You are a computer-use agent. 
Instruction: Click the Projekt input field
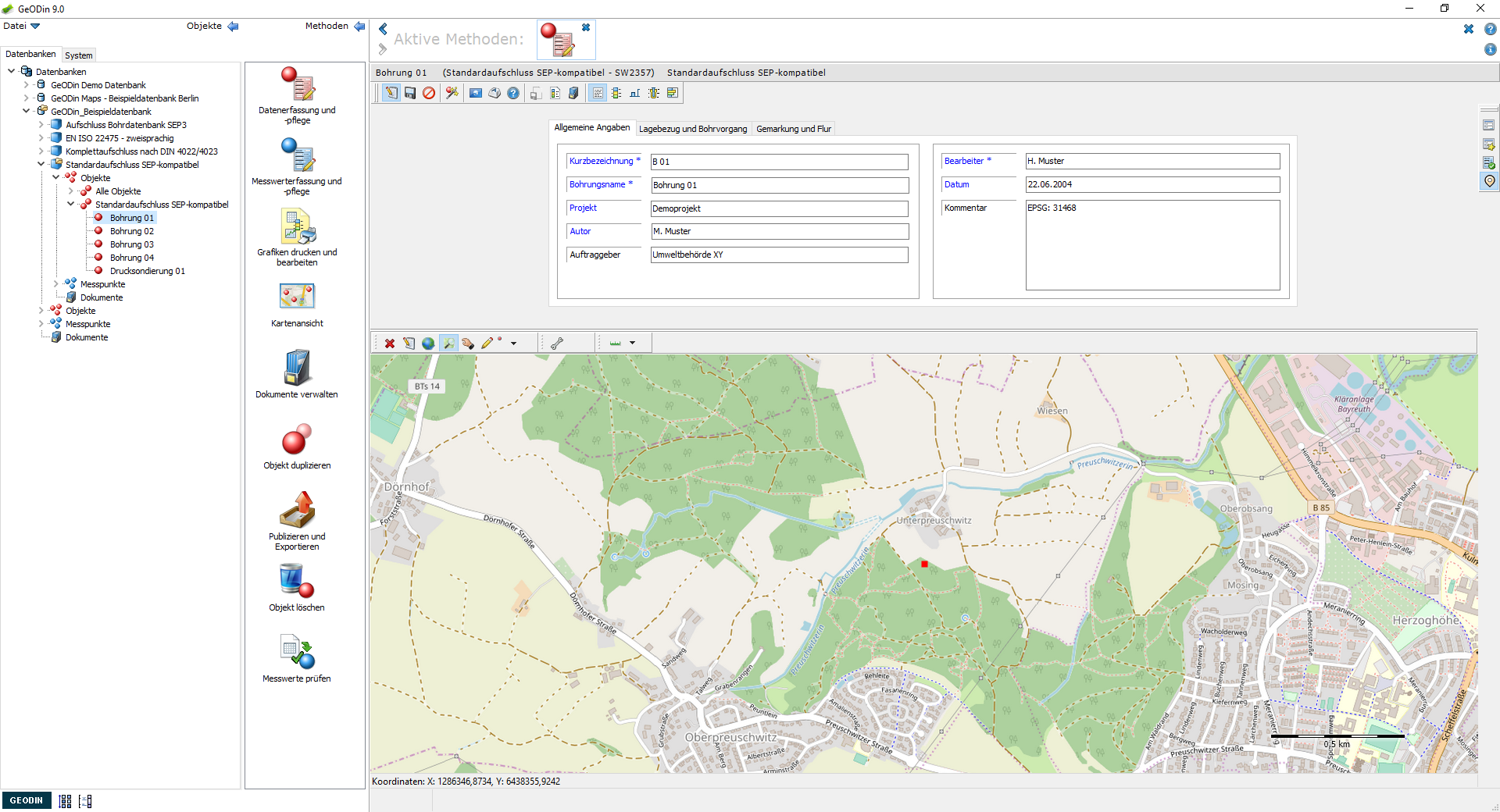(780, 208)
